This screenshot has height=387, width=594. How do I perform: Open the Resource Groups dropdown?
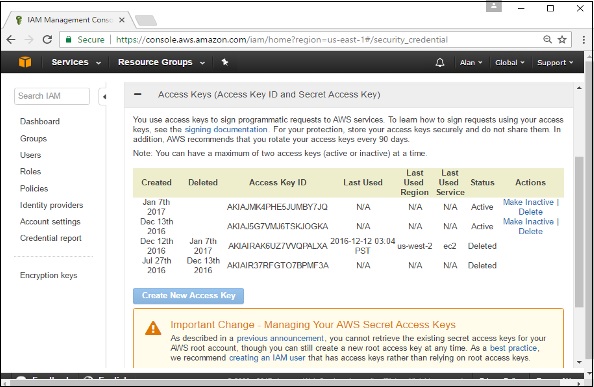click(x=161, y=62)
